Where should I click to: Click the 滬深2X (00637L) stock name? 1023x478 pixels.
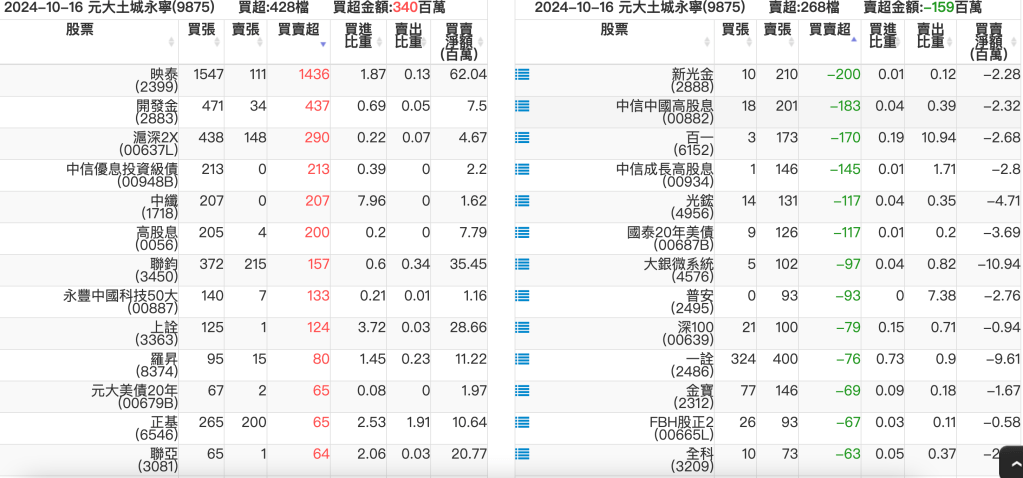(x=149, y=138)
